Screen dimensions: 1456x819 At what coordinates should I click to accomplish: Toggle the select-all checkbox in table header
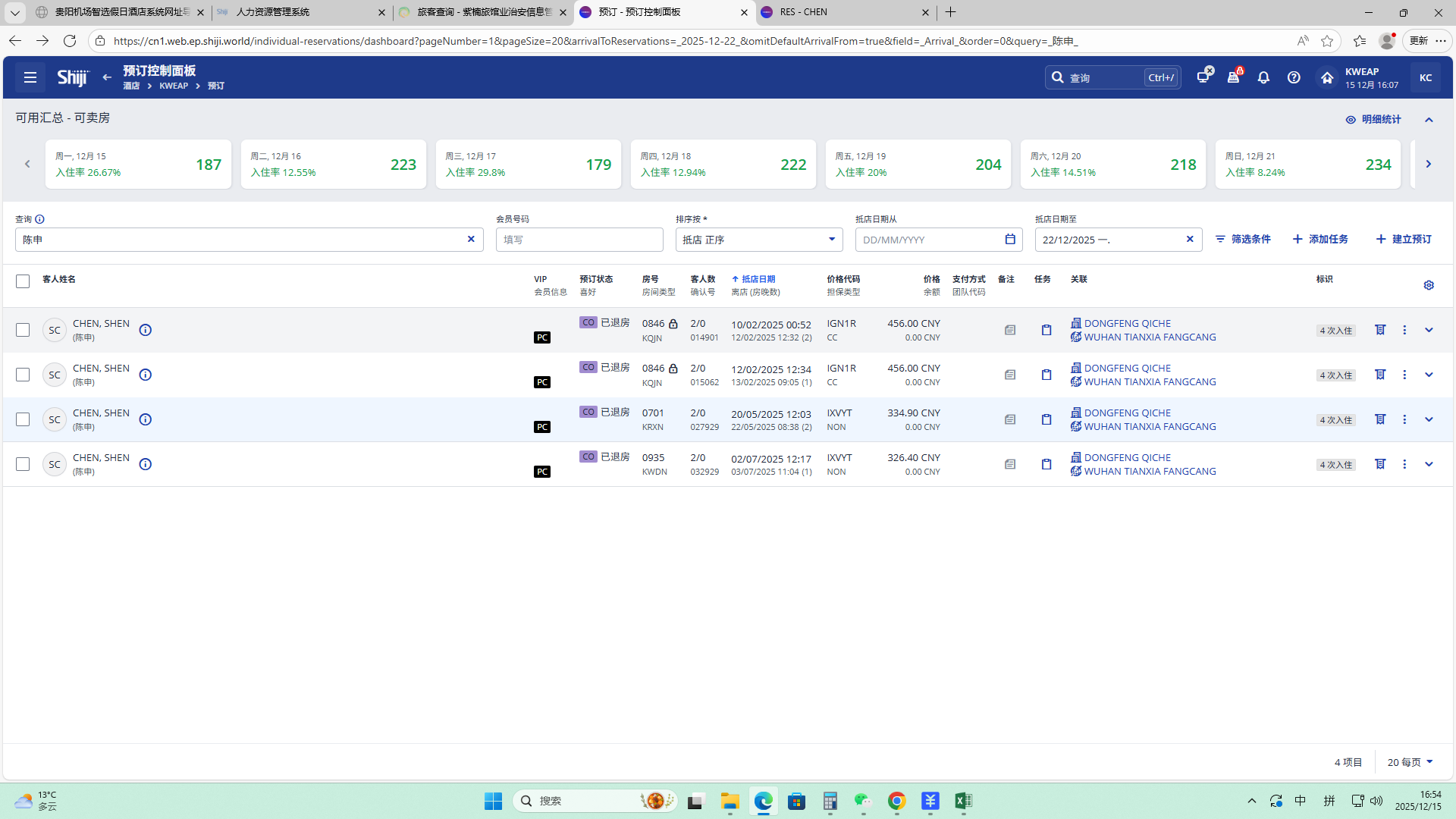[x=23, y=281]
